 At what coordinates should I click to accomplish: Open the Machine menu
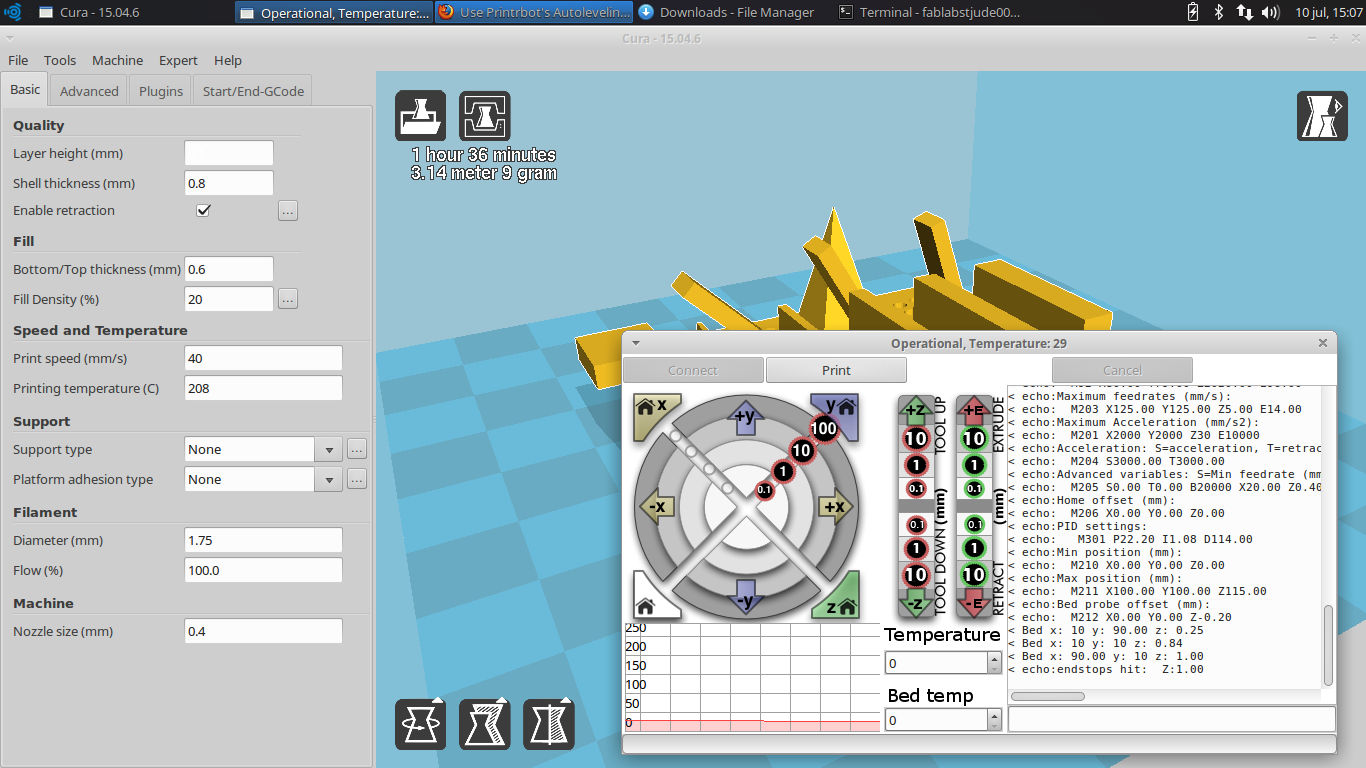click(x=117, y=60)
